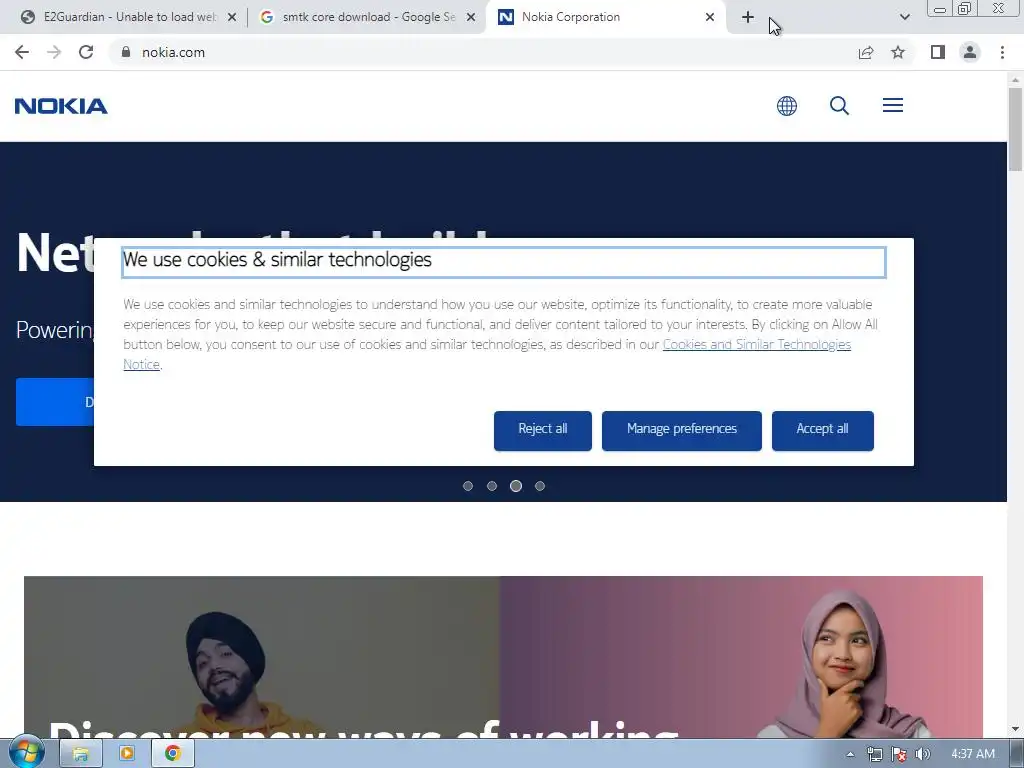The height and width of the screenshot is (768, 1024).
Task: Expand the tab search chevron
Action: coord(904,17)
